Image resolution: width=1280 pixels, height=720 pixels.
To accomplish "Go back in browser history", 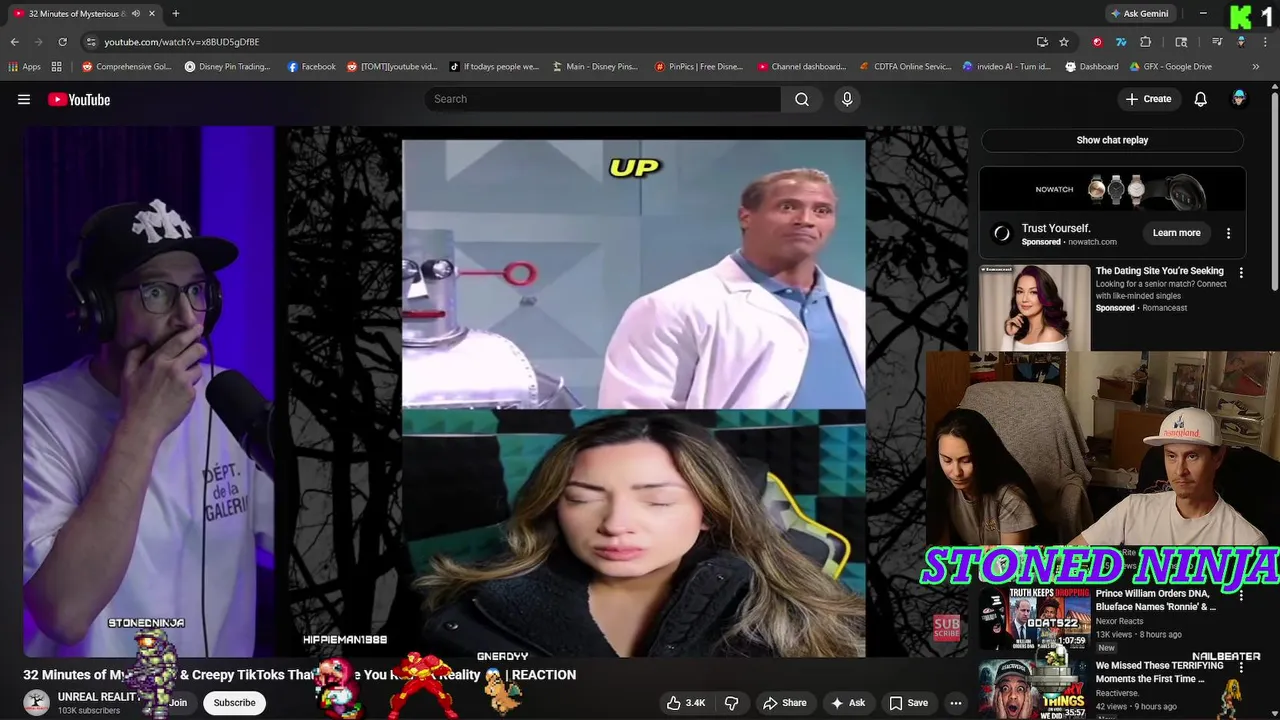I will click(x=14, y=42).
